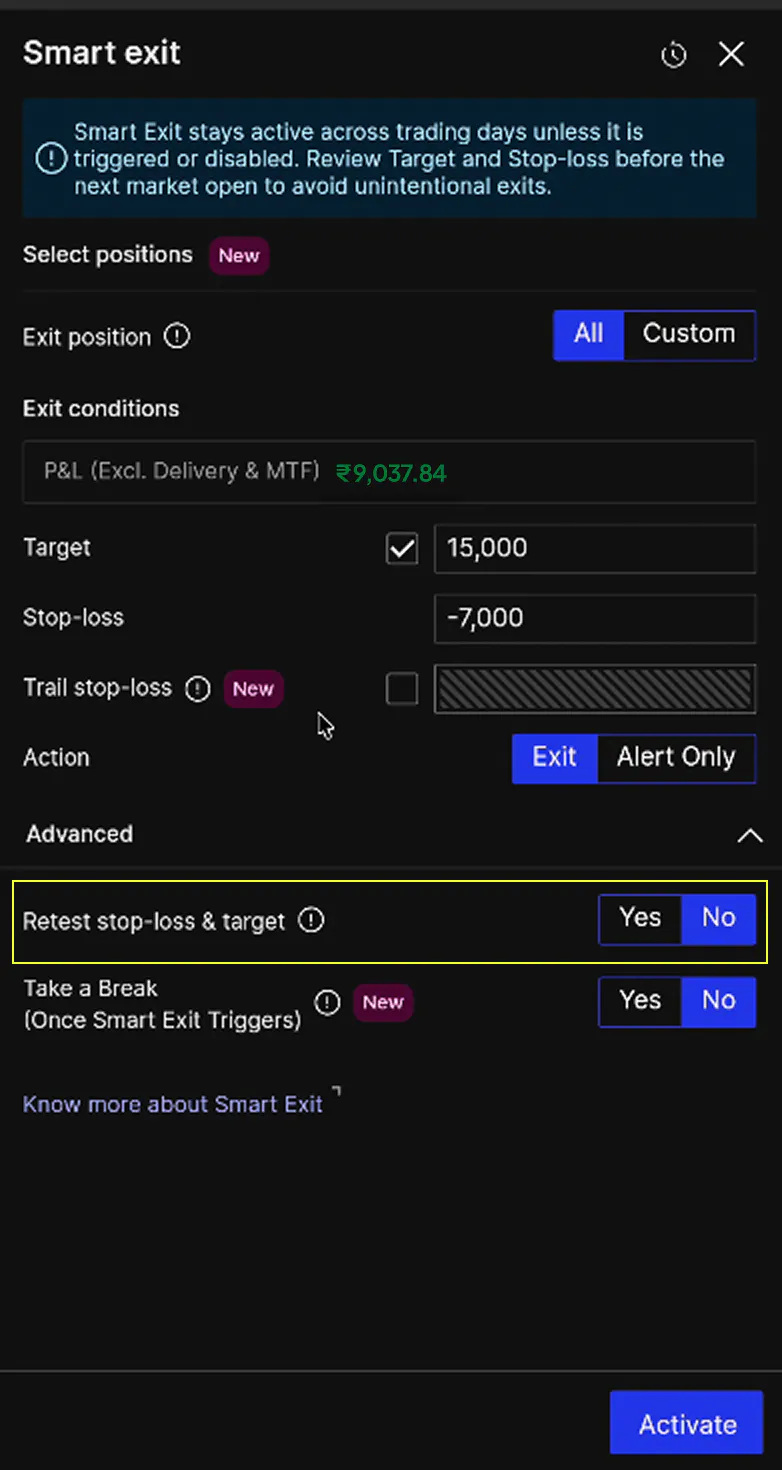Click info icon beside Take a Break
The image size is (782, 1470).
(328, 1002)
